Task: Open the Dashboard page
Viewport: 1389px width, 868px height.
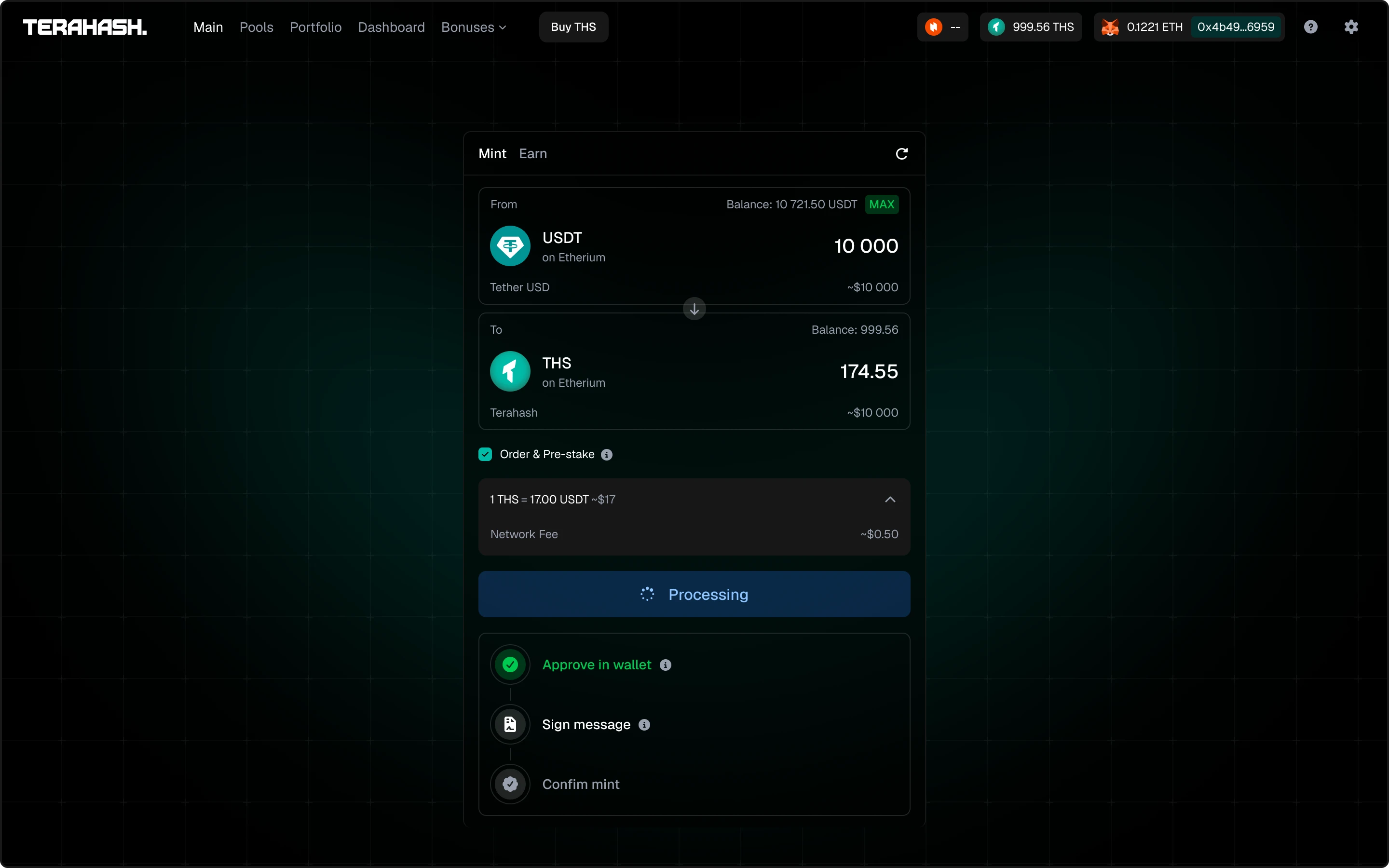Action: [392, 27]
